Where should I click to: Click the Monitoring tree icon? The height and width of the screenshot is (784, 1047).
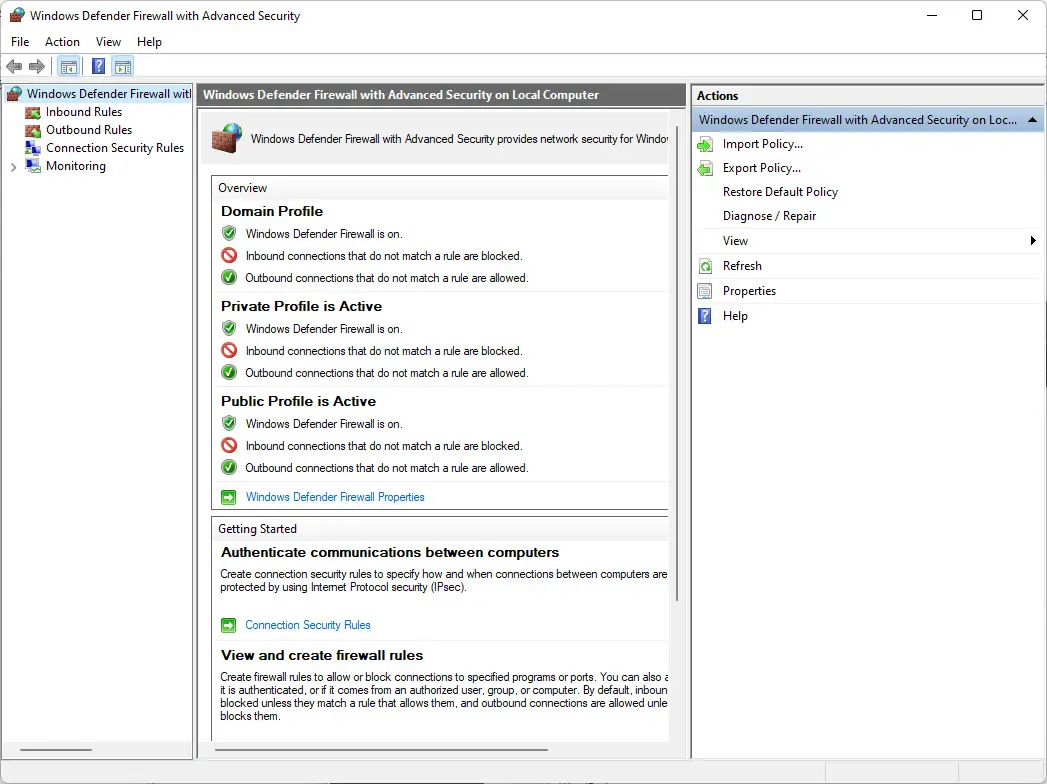click(x=33, y=166)
